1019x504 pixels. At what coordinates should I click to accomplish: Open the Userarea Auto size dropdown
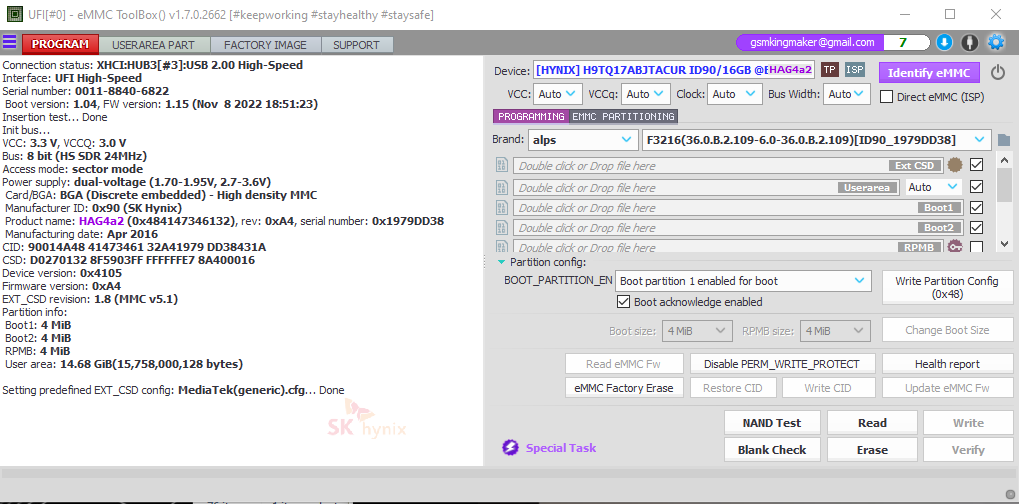click(933, 187)
